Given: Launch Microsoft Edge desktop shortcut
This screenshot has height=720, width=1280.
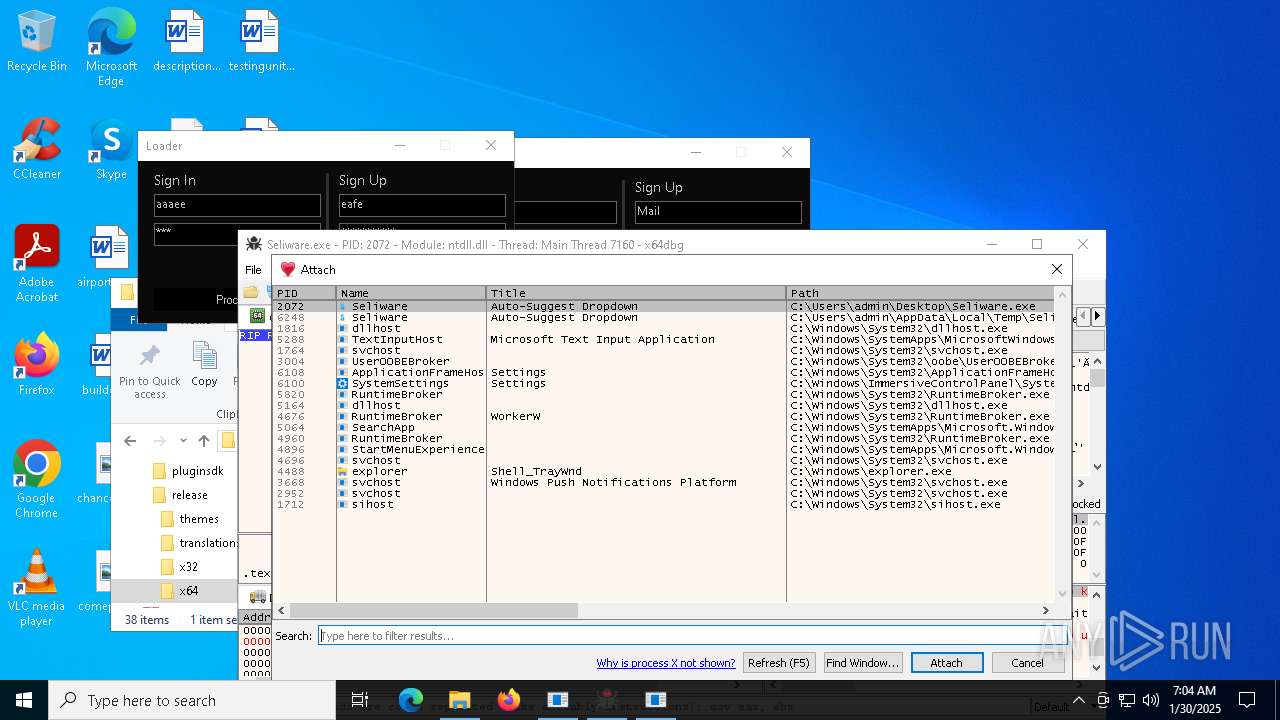Looking at the screenshot, I should point(111,47).
